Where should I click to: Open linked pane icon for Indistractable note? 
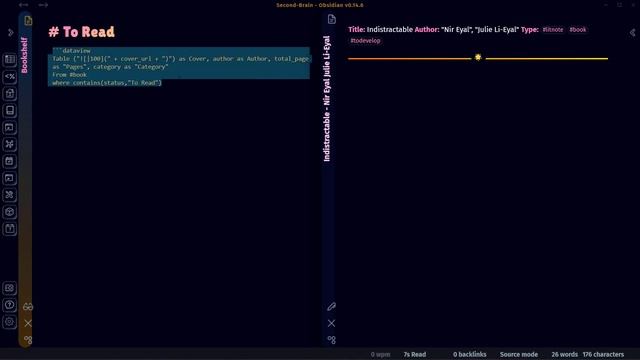(x=331, y=340)
